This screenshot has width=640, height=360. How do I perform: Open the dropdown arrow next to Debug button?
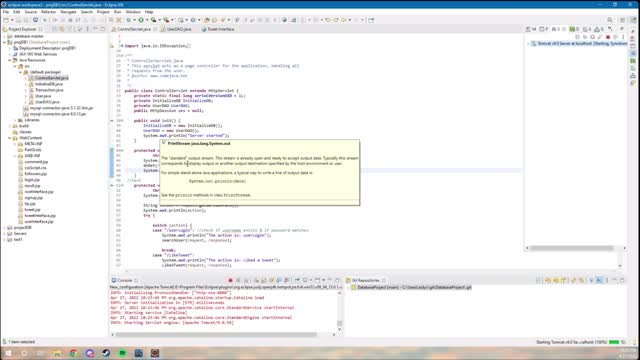(134, 20)
